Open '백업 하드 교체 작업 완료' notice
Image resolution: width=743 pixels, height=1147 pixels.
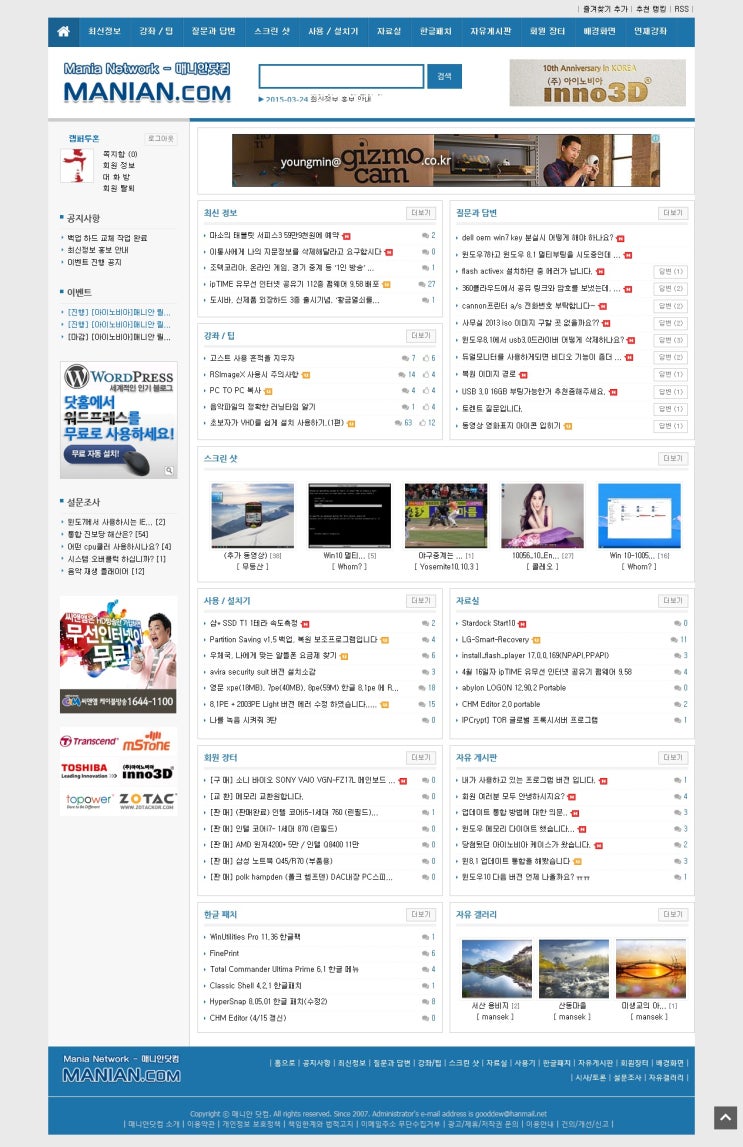click(x=107, y=238)
